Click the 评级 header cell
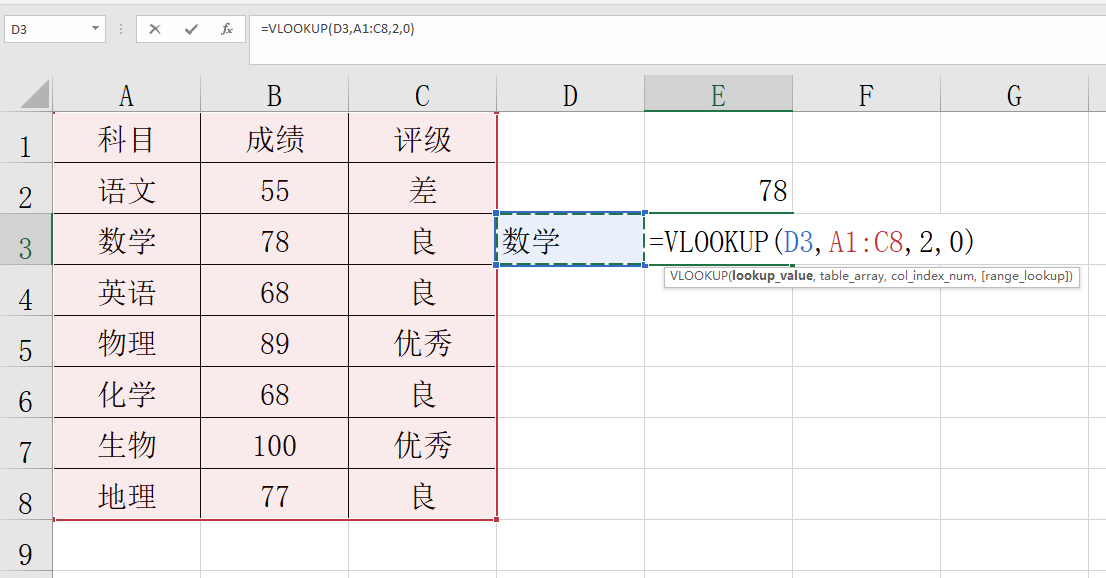Viewport: 1106px width, 578px height. (x=423, y=138)
